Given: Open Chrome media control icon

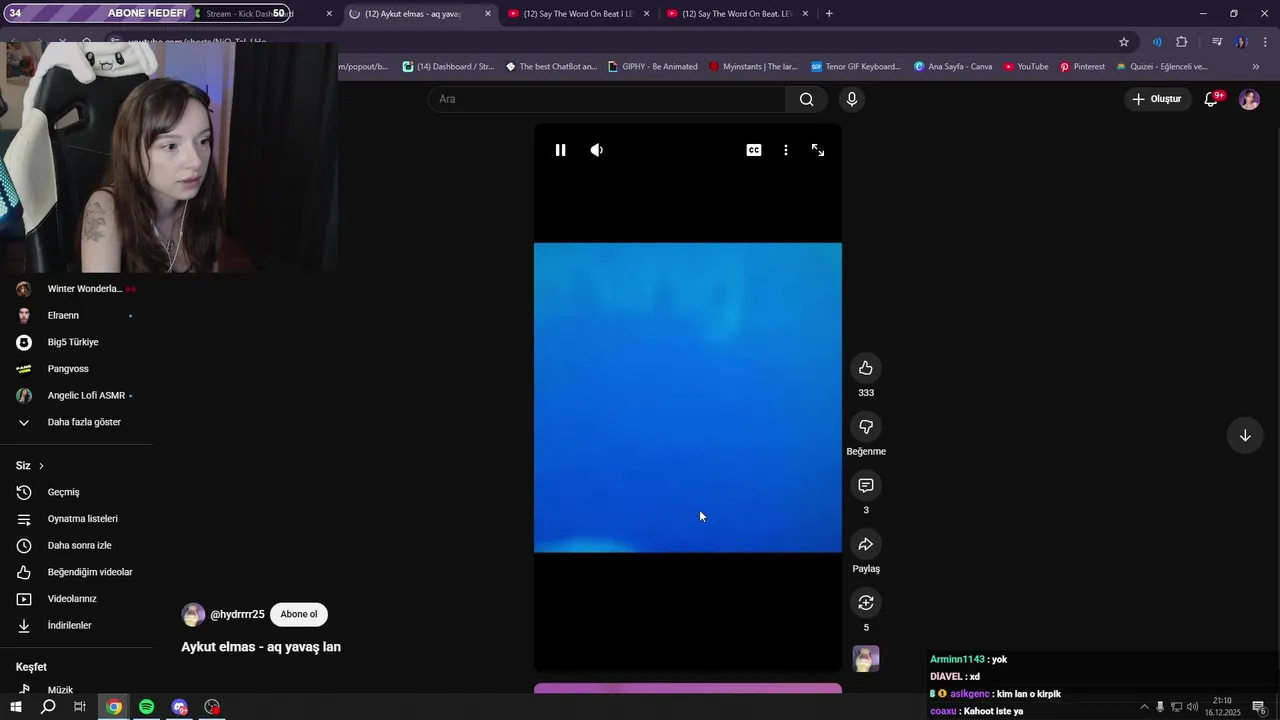Looking at the screenshot, I should point(1217,42).
